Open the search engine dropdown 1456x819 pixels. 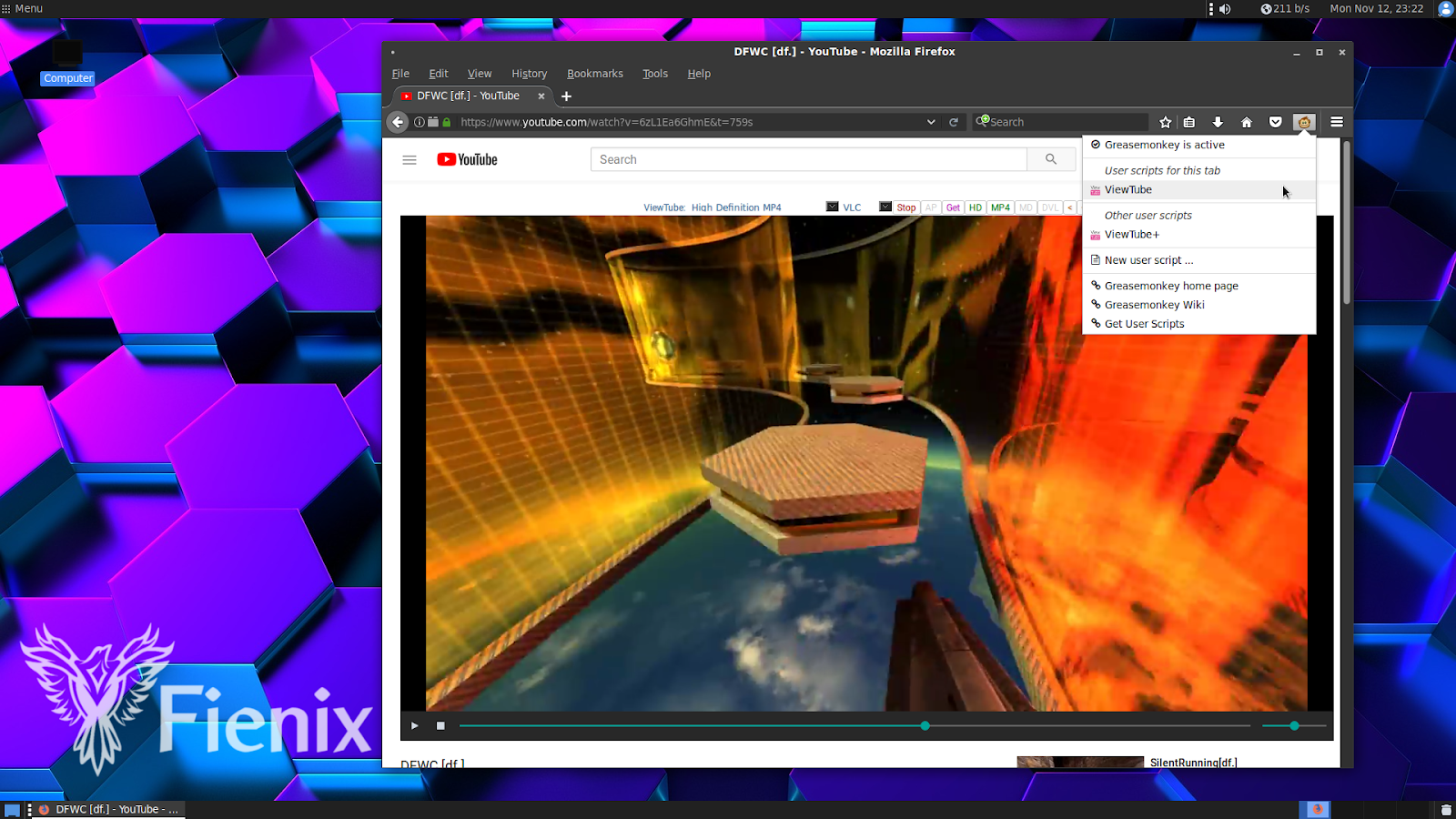(x=981, y=121)
